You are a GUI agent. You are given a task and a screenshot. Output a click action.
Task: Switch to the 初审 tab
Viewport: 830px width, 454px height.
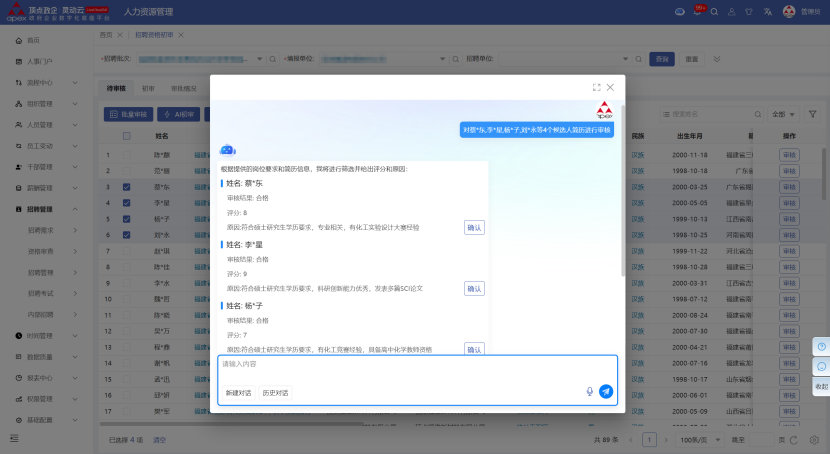click(x=148, y=89)
